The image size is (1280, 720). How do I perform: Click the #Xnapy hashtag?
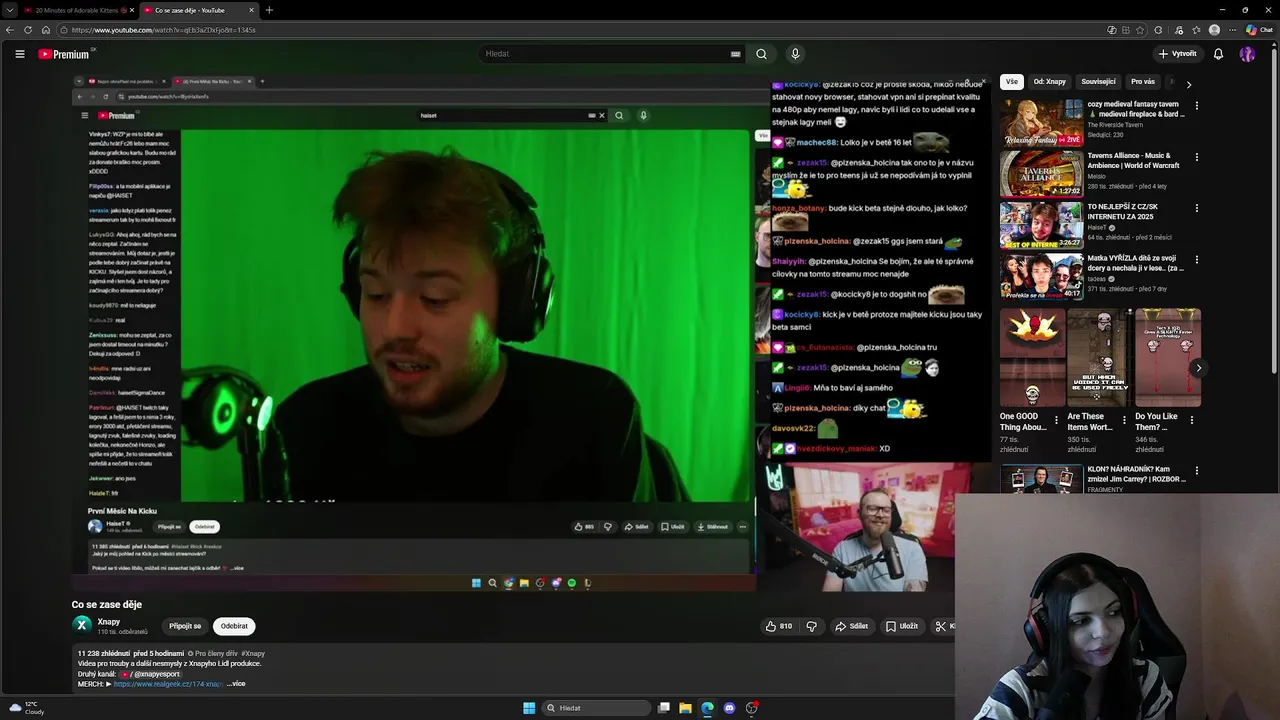point(253,653)
